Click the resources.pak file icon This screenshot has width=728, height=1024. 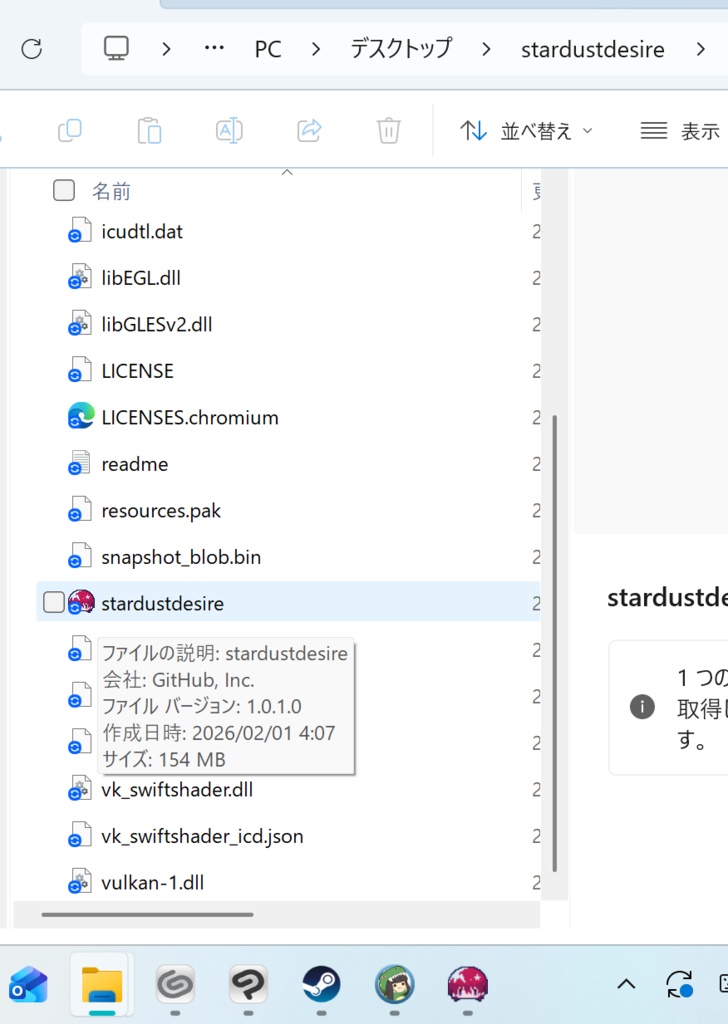(x=80, y=509)
